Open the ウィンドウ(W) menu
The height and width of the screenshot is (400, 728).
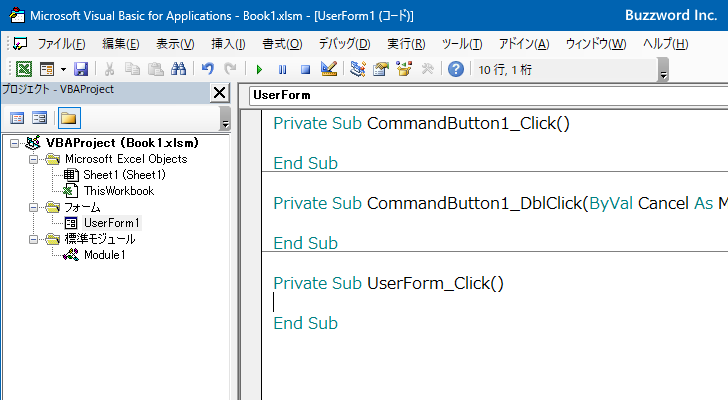click(x=596, y=44)
